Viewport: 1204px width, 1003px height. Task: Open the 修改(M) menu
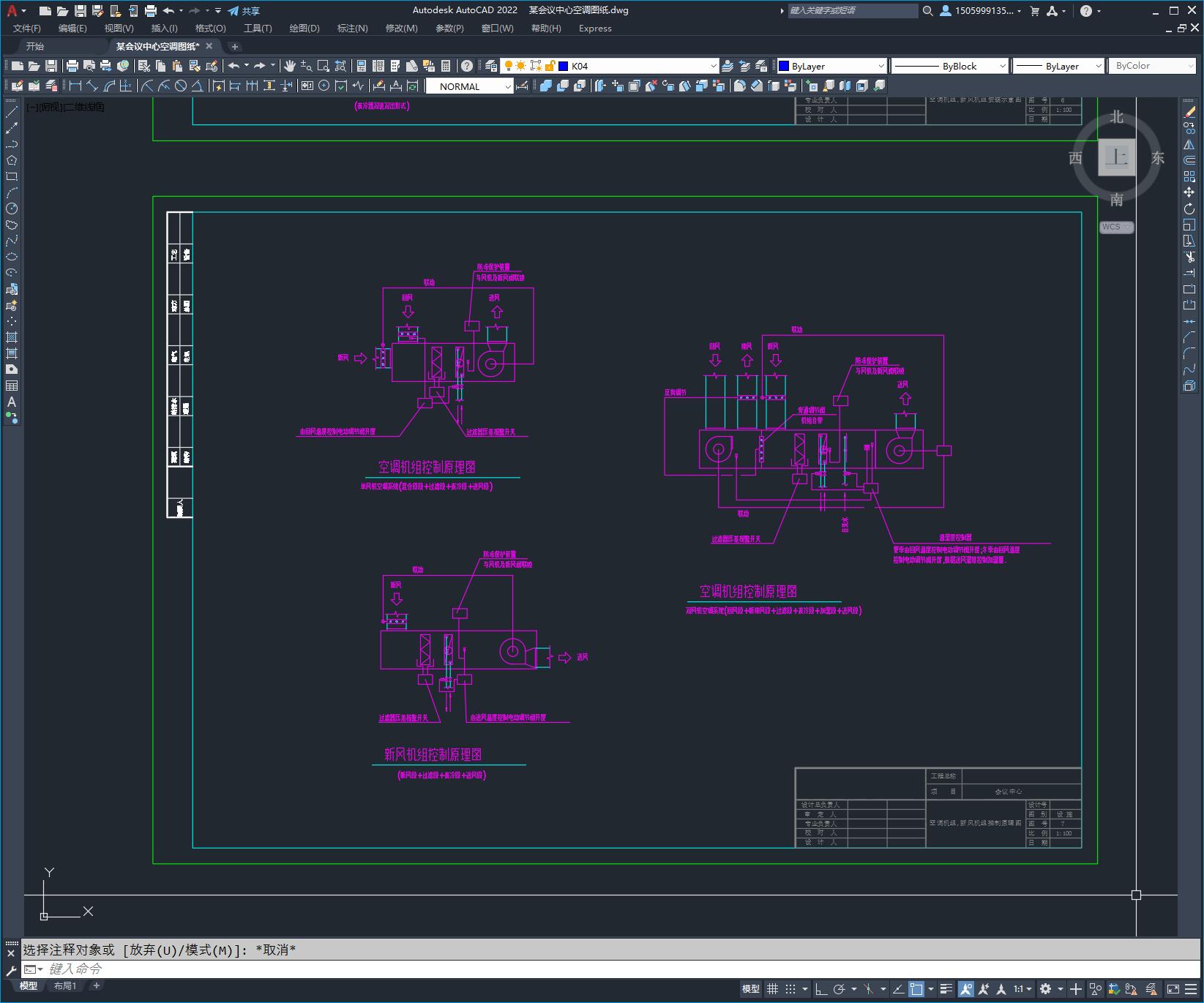click(401, 29)
